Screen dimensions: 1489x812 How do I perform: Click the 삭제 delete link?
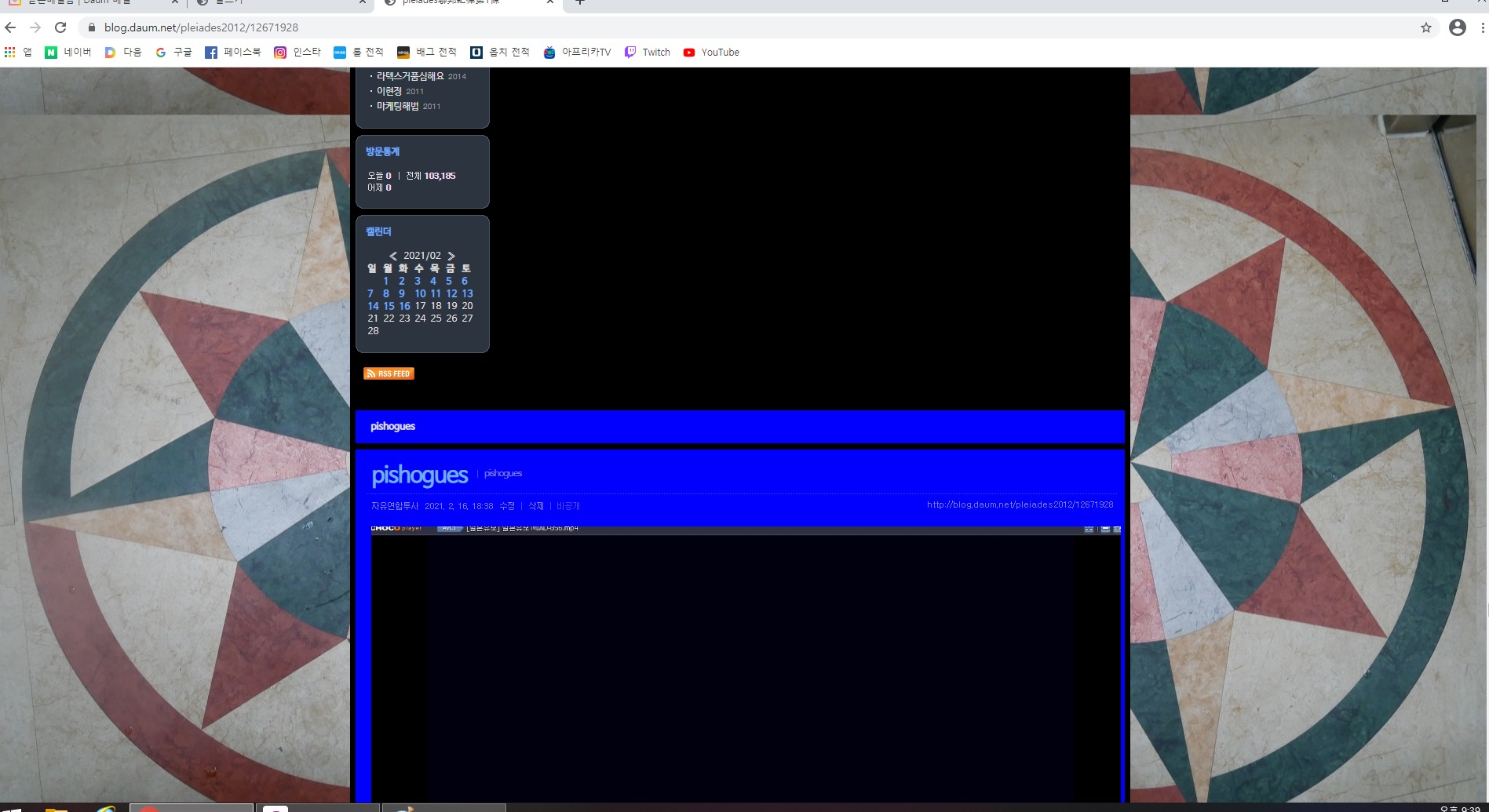tap(536, 506)
